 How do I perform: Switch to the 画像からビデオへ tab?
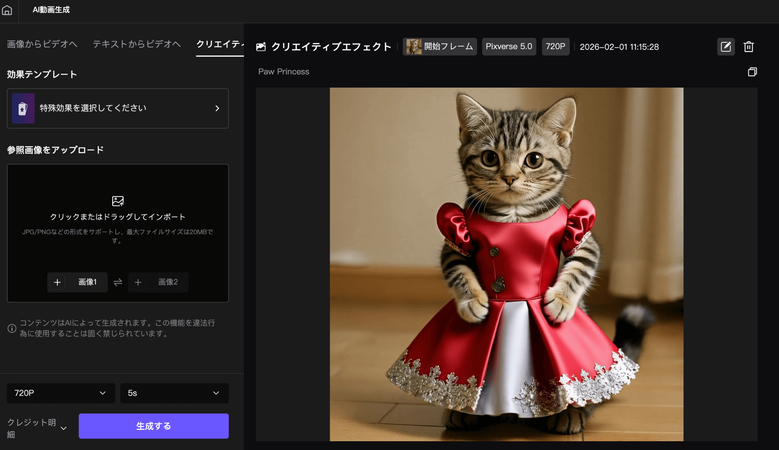[x=42, y=44]
